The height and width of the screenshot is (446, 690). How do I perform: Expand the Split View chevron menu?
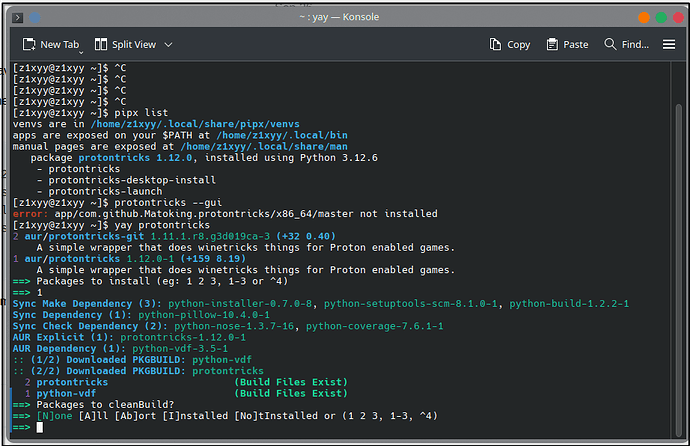[168, 44]
